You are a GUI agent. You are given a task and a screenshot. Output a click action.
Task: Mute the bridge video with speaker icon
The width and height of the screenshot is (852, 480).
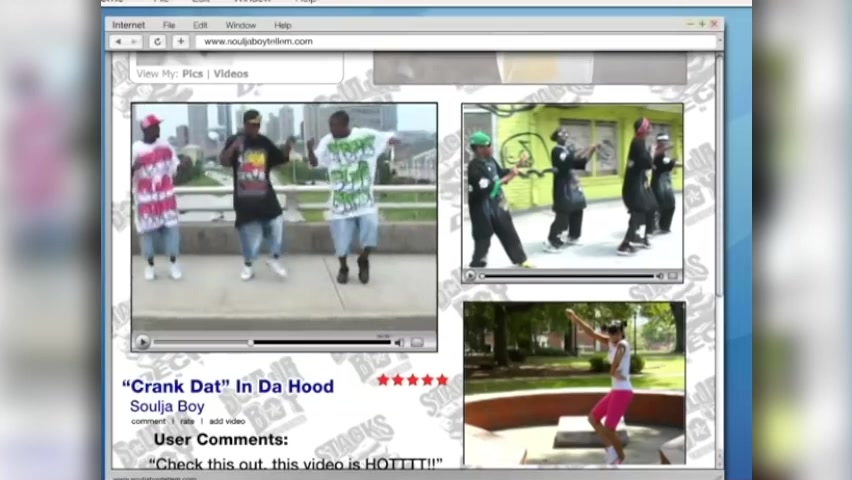(x=399, y=342)
